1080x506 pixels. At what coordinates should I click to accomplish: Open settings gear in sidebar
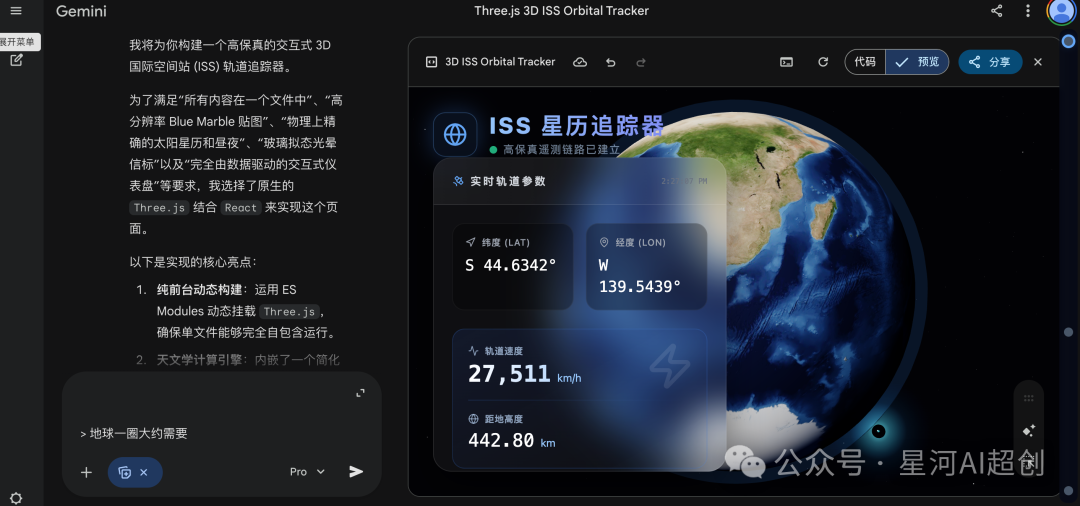tap(16, 497)
